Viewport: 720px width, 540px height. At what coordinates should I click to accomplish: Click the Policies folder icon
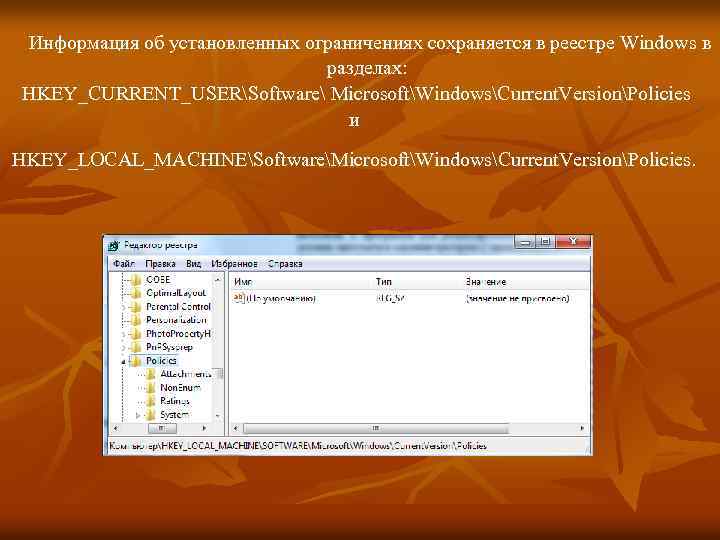[136, 361]
